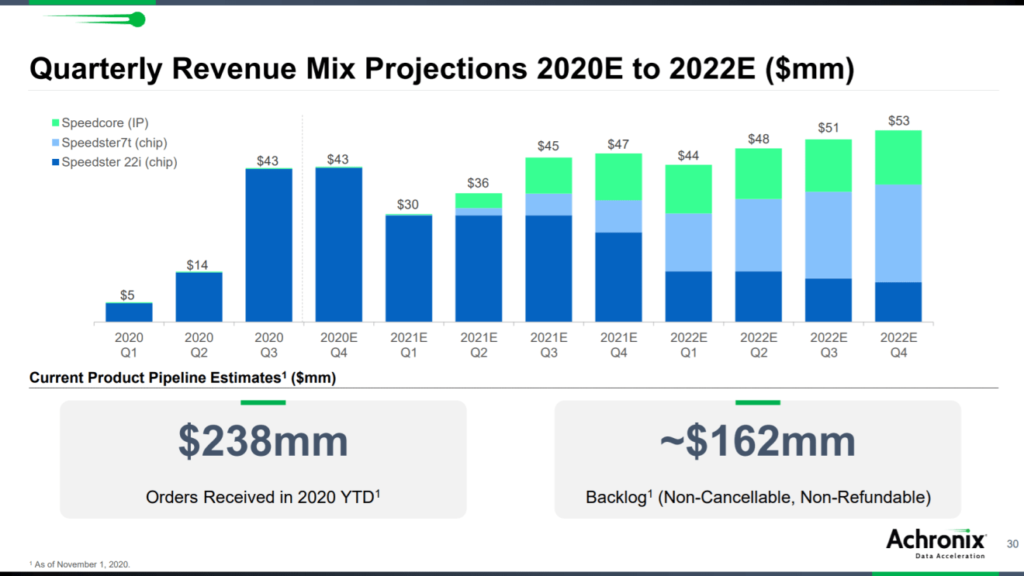1024x576 pixels.
Task: Click the green Speedcore (IP) legend swatch
Action: [56, 123]
